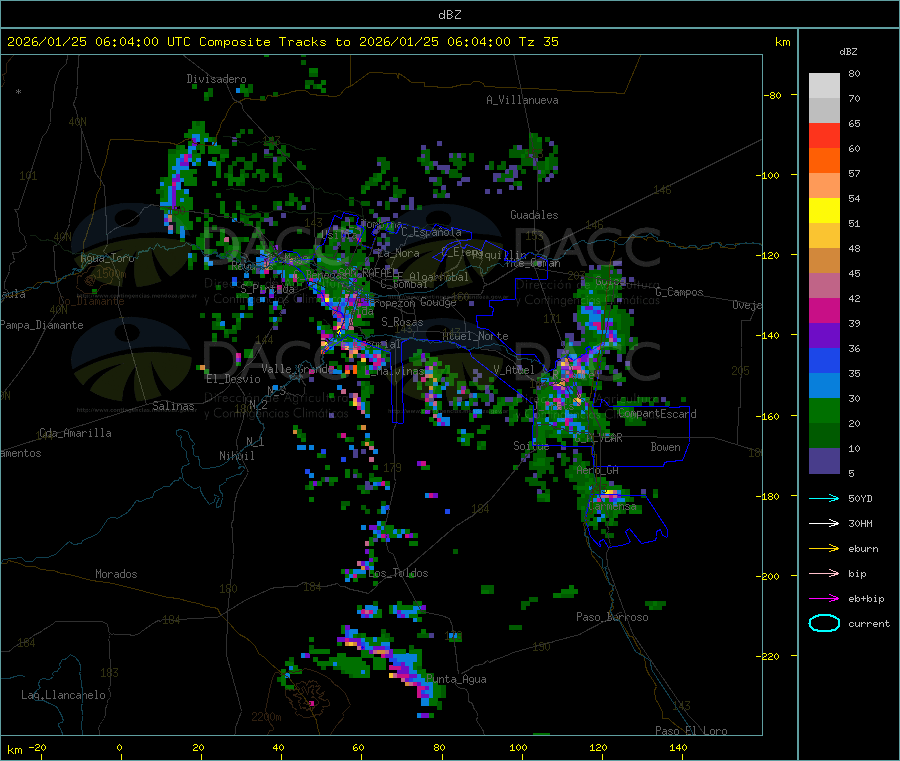This screenshot has width=900, height=761.
Task: Click the 'El_Desvio' map label
Action: click(233, 379)
